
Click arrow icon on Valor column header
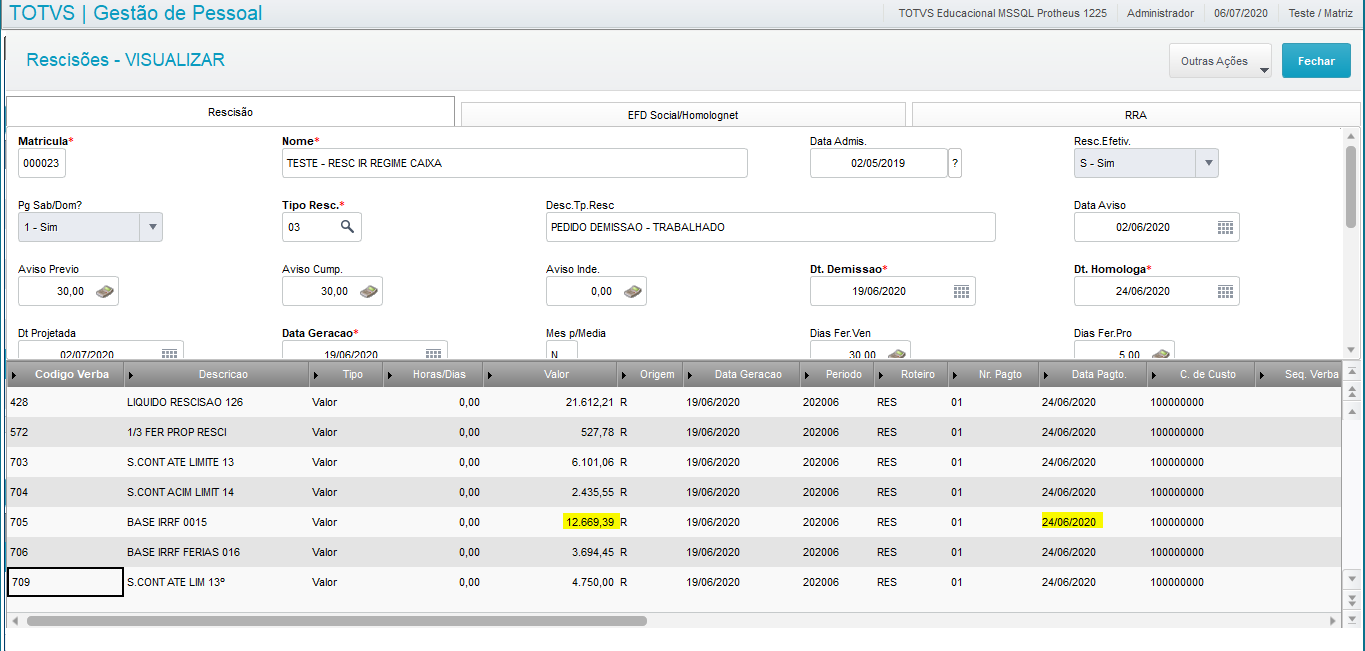coord(491,375)
